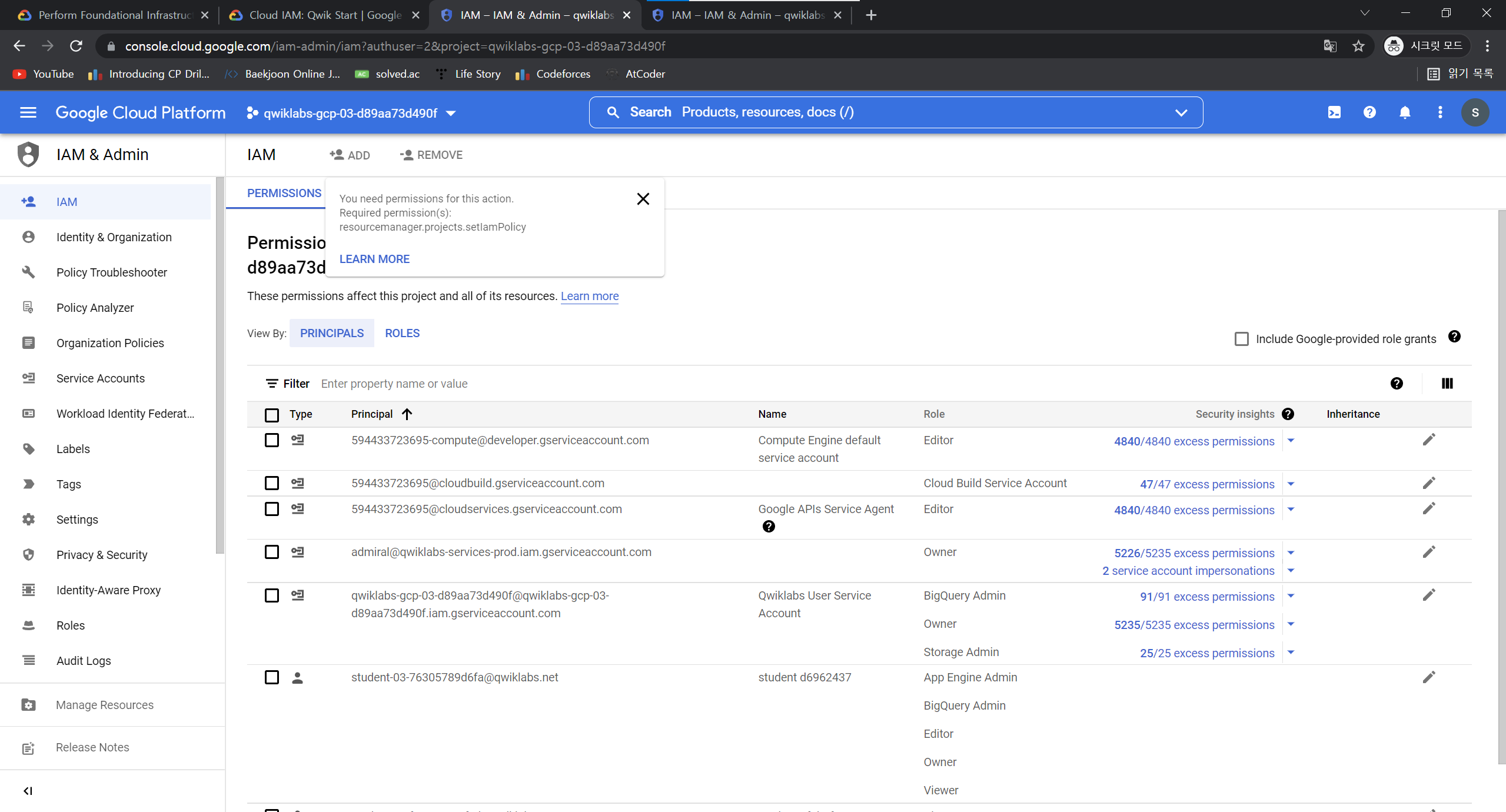The width and height of the screenshot is (1506, 812).
Task: Open the hamburger navigation menu
Action: tap(28, 112)
